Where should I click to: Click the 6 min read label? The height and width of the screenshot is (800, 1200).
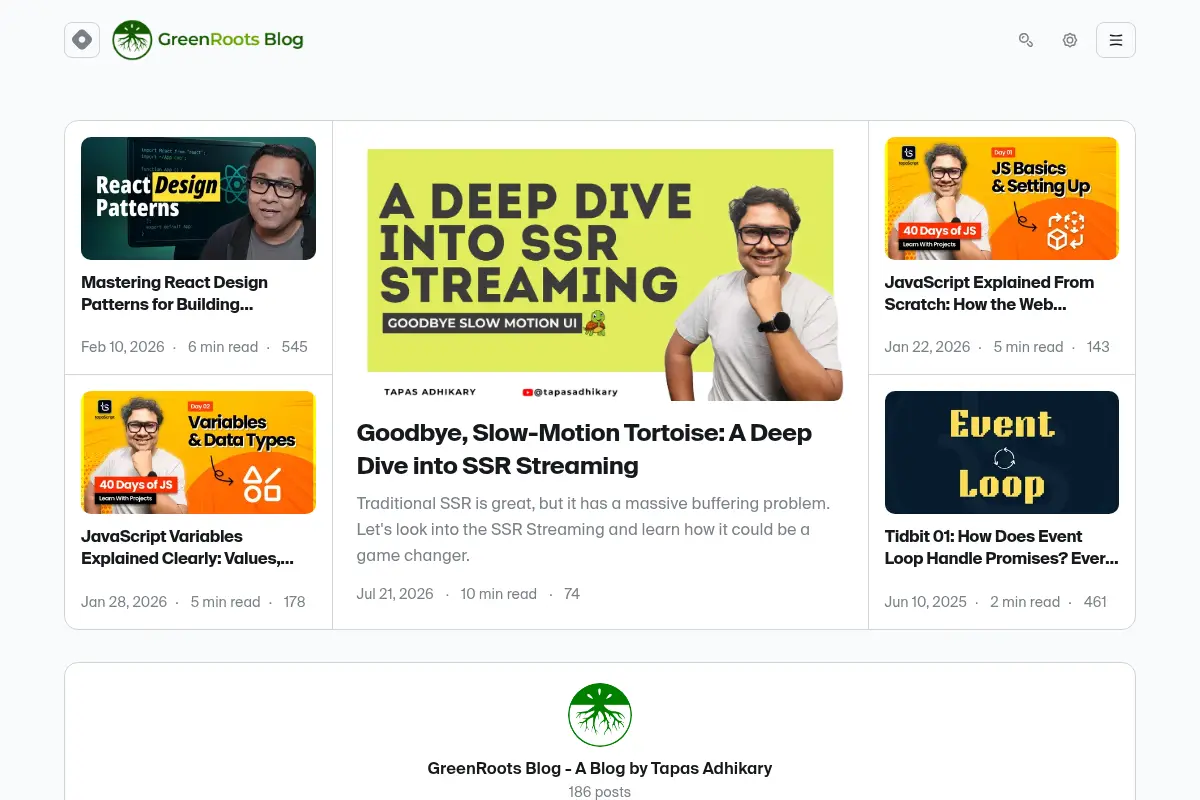pos(223,347)
